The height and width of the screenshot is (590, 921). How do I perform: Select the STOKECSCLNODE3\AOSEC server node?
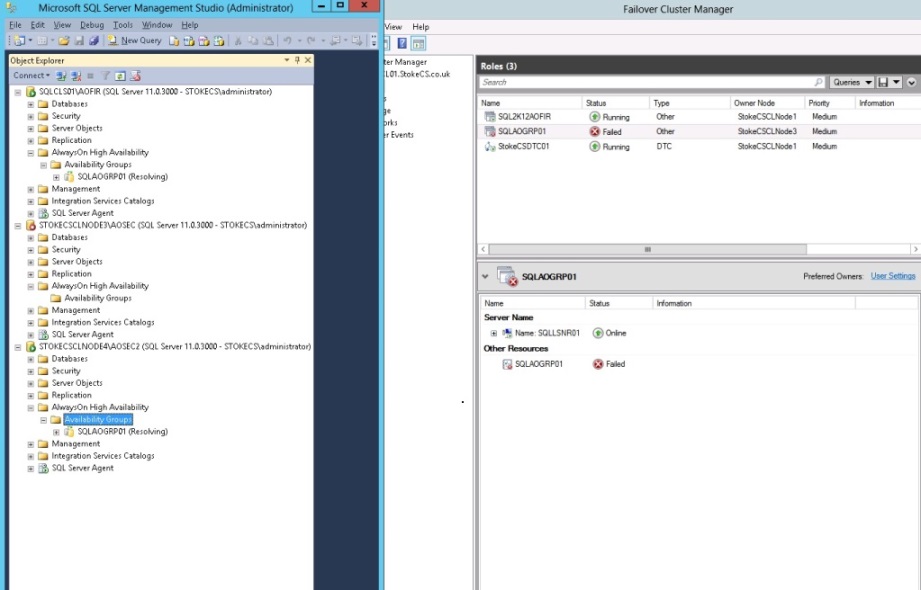click(x=173, y=225)
